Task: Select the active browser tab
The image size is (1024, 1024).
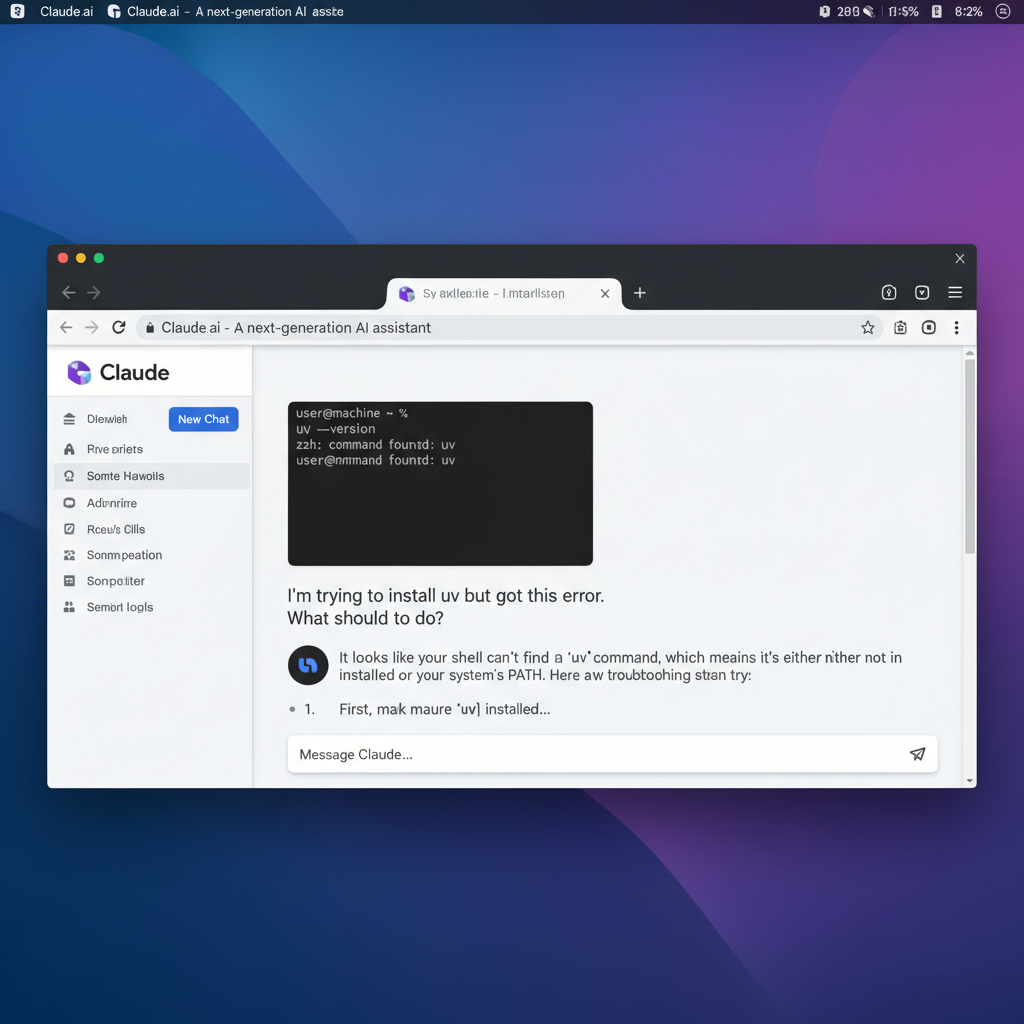Action: 504,294
